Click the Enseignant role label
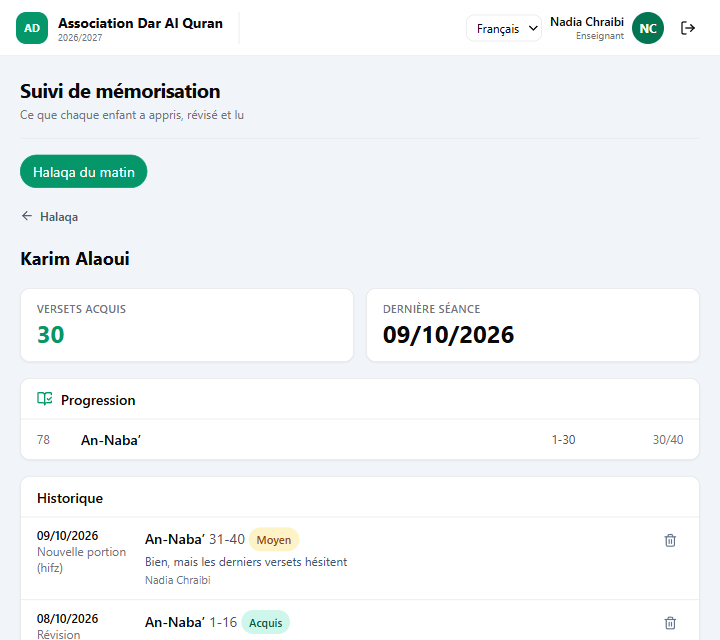 coord(600,36)
